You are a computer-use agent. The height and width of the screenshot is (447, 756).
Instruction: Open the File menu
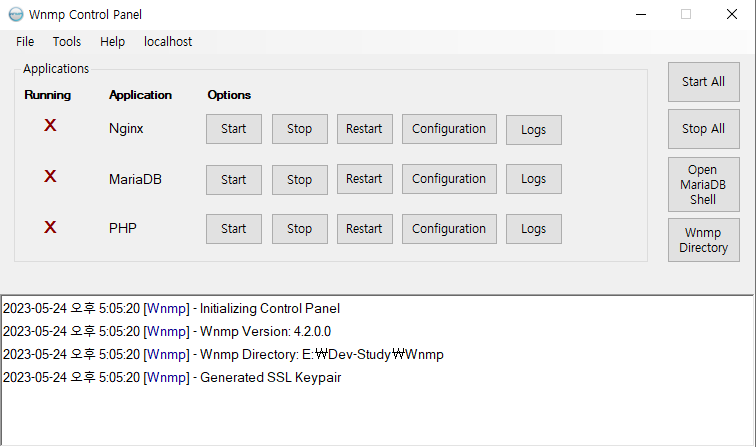(25, 42)
